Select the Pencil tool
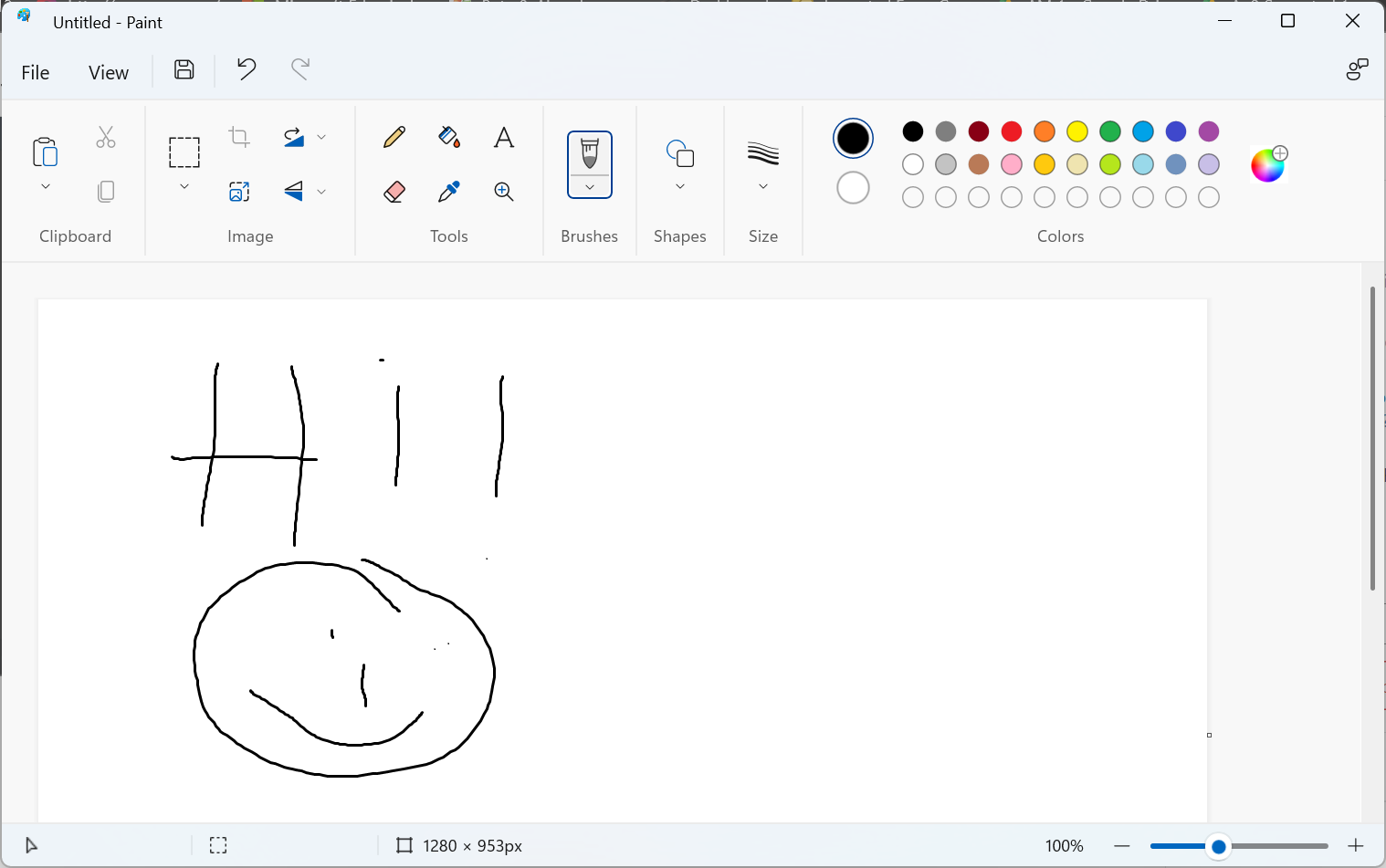 pos(394,138)
